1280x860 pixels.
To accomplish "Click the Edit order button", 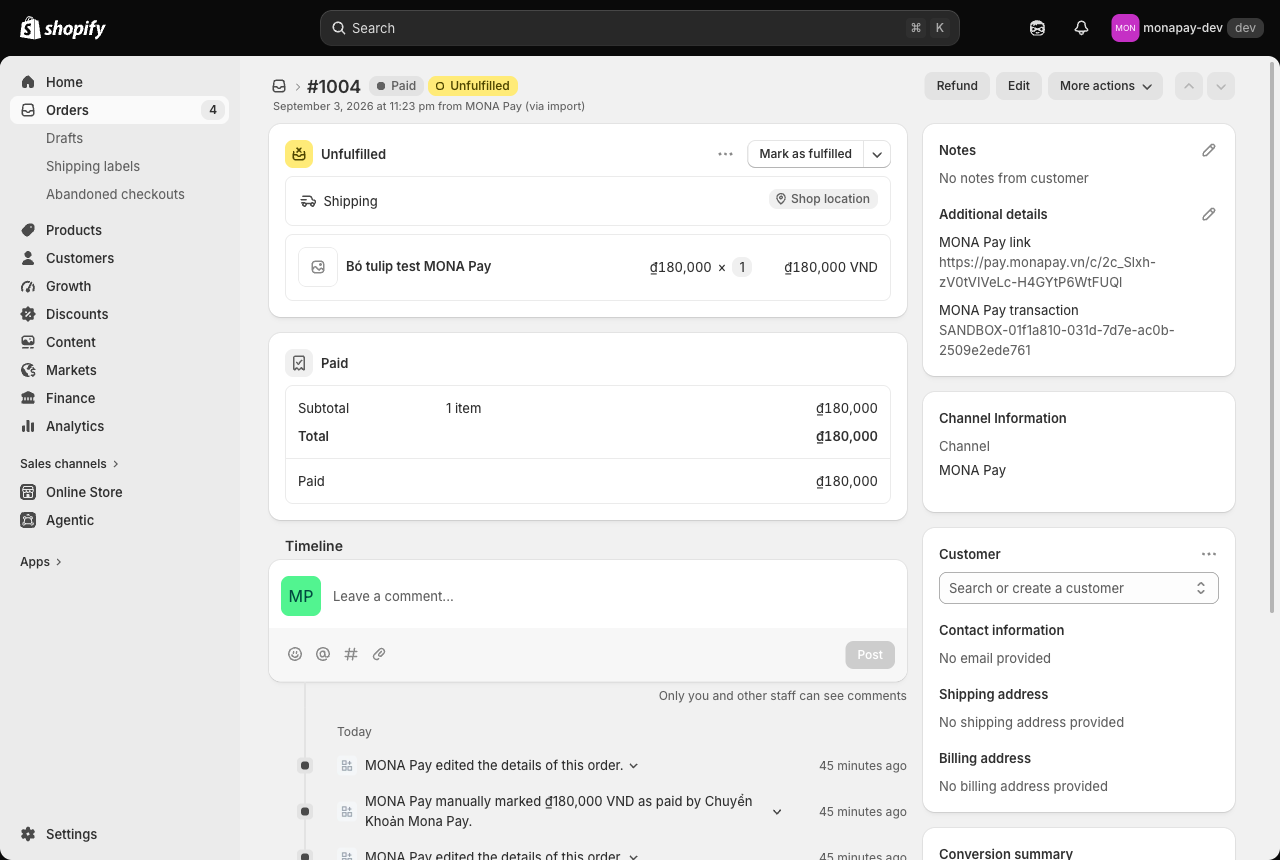I will click(x=1019, y=86).
